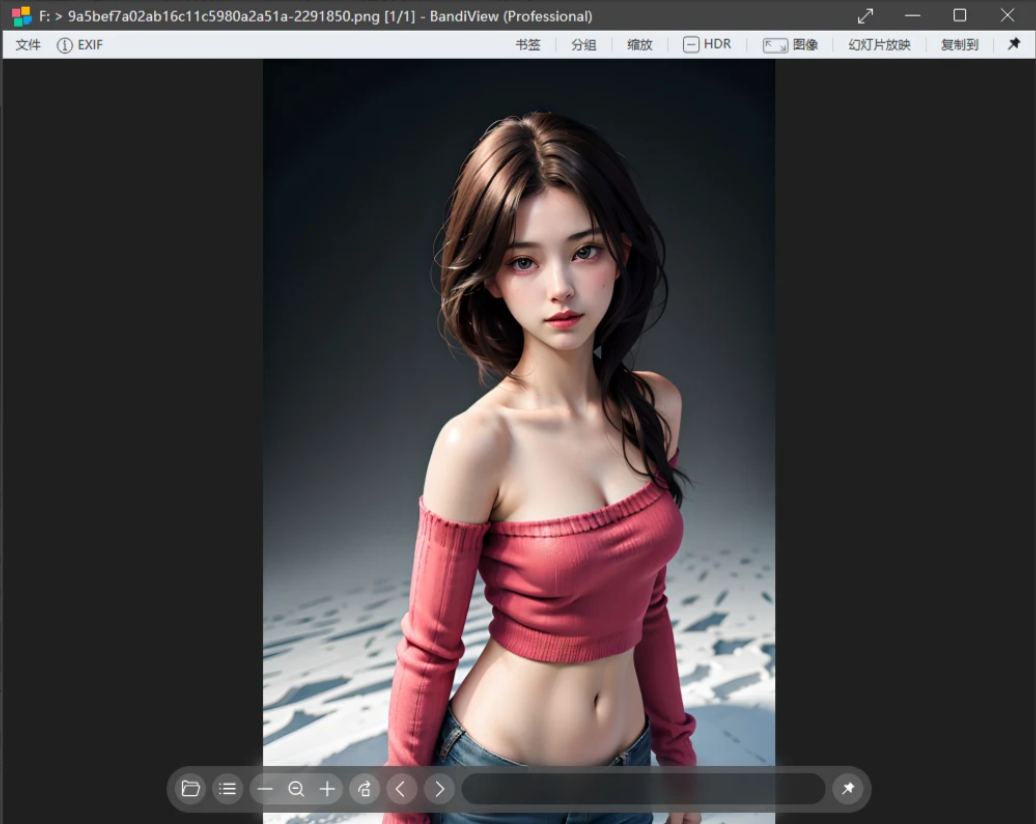Open the 复制到 copy destination menu

coord(958,44)
